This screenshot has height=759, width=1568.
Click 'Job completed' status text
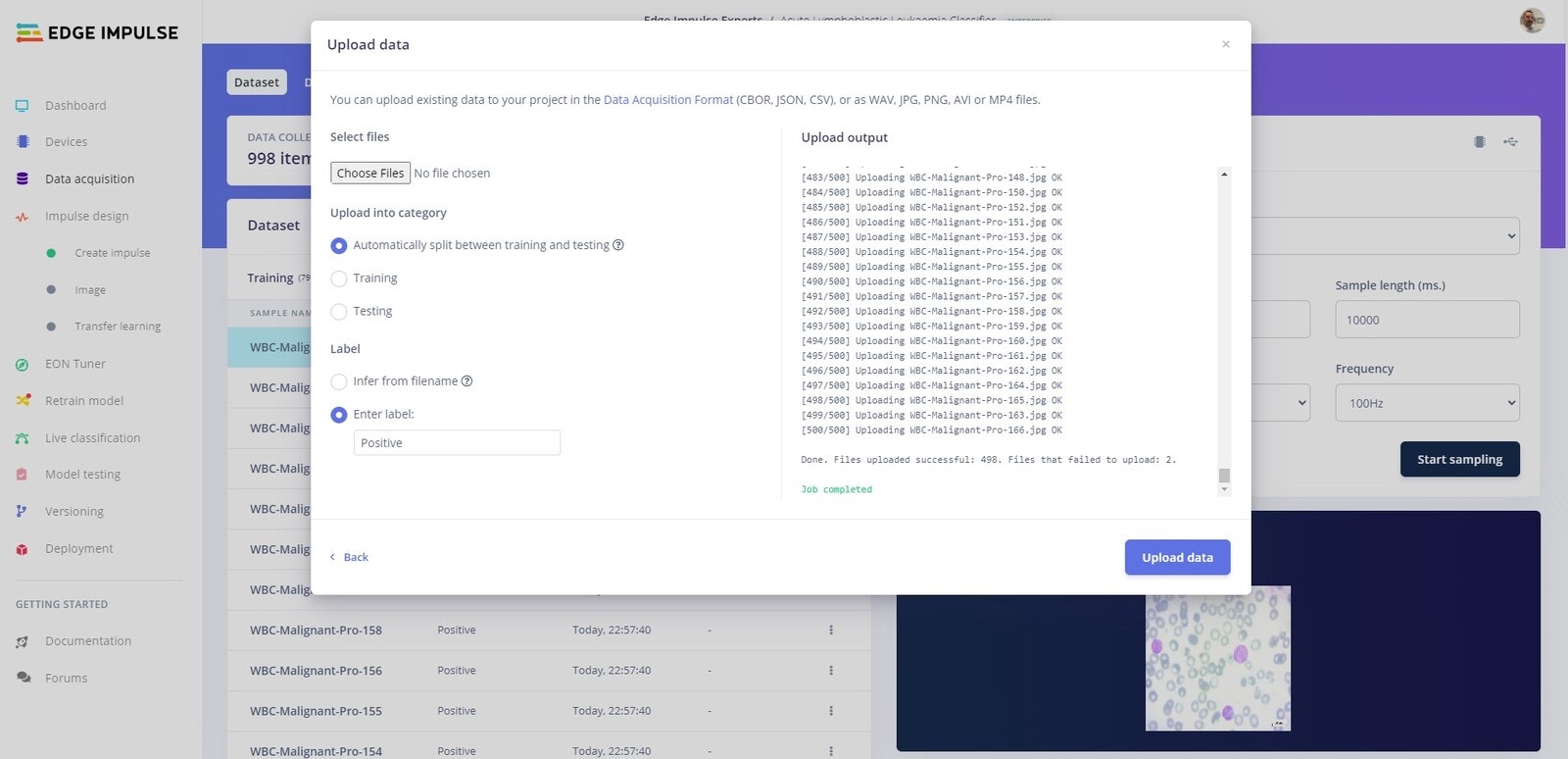(x=836, y=489)
